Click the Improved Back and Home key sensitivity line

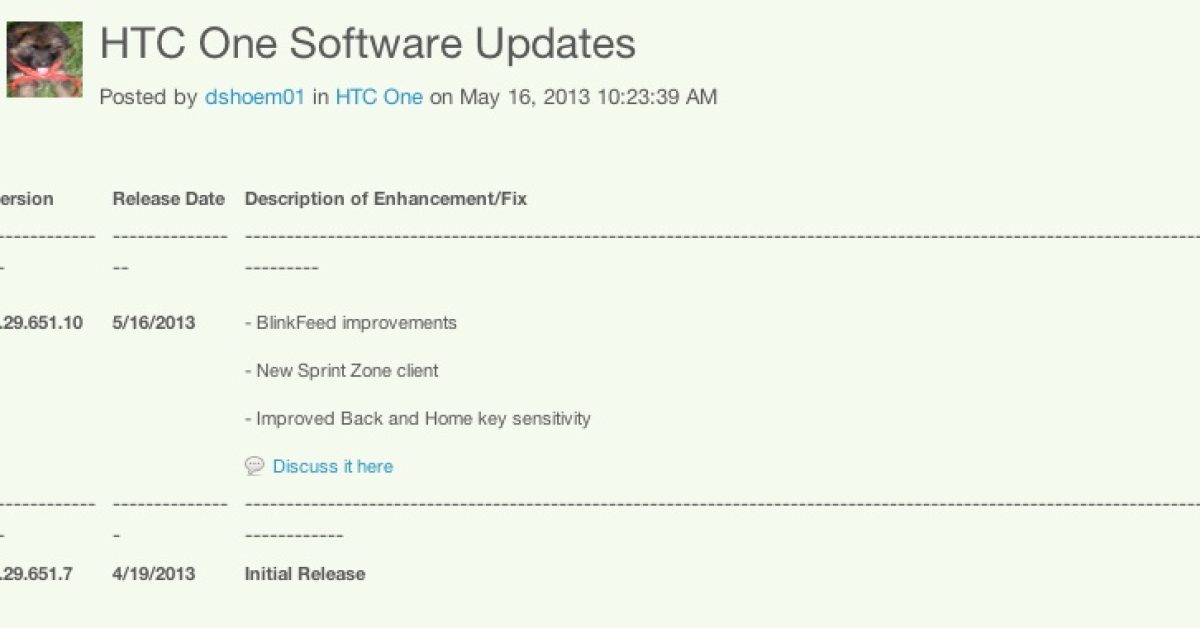tap(417, 418)
